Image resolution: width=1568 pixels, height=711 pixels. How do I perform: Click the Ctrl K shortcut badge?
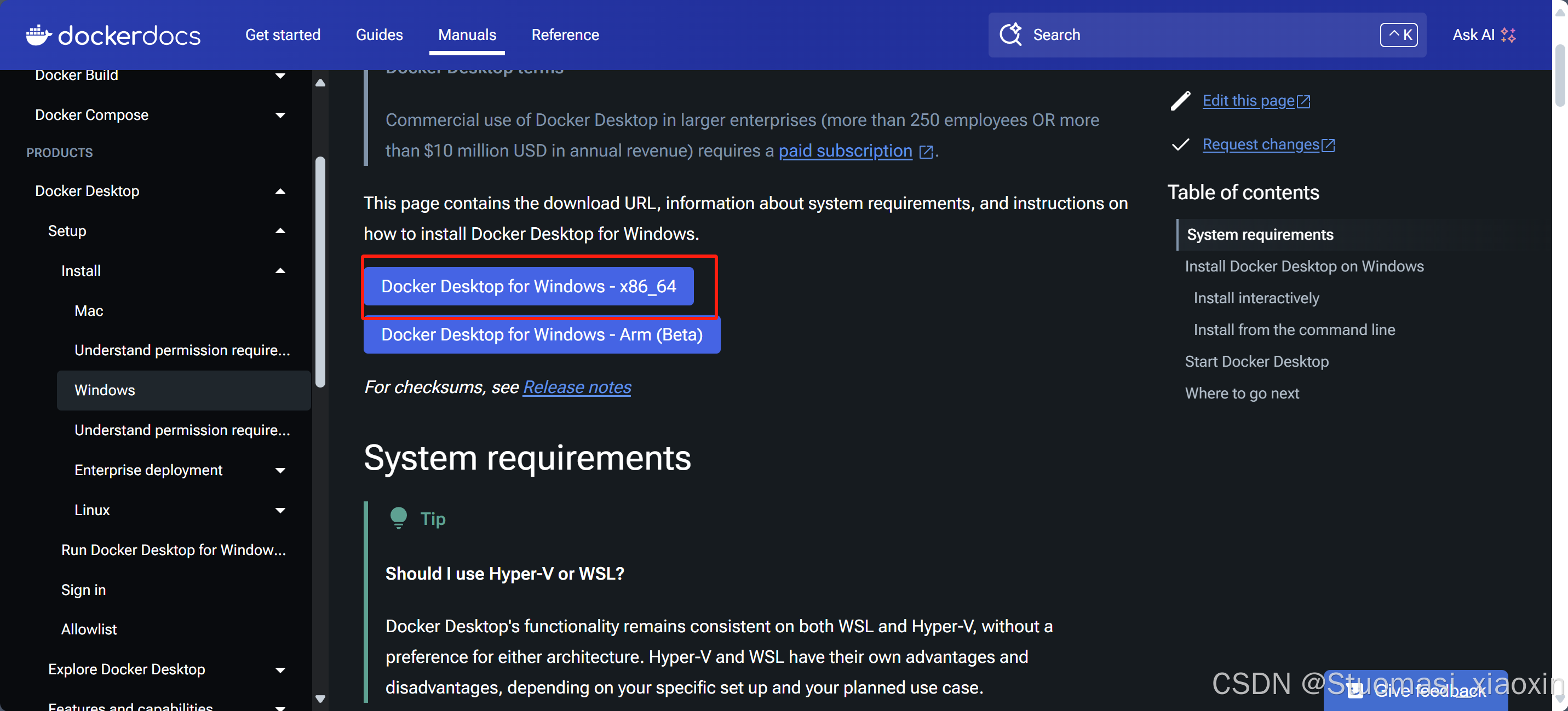(1399, 34)
